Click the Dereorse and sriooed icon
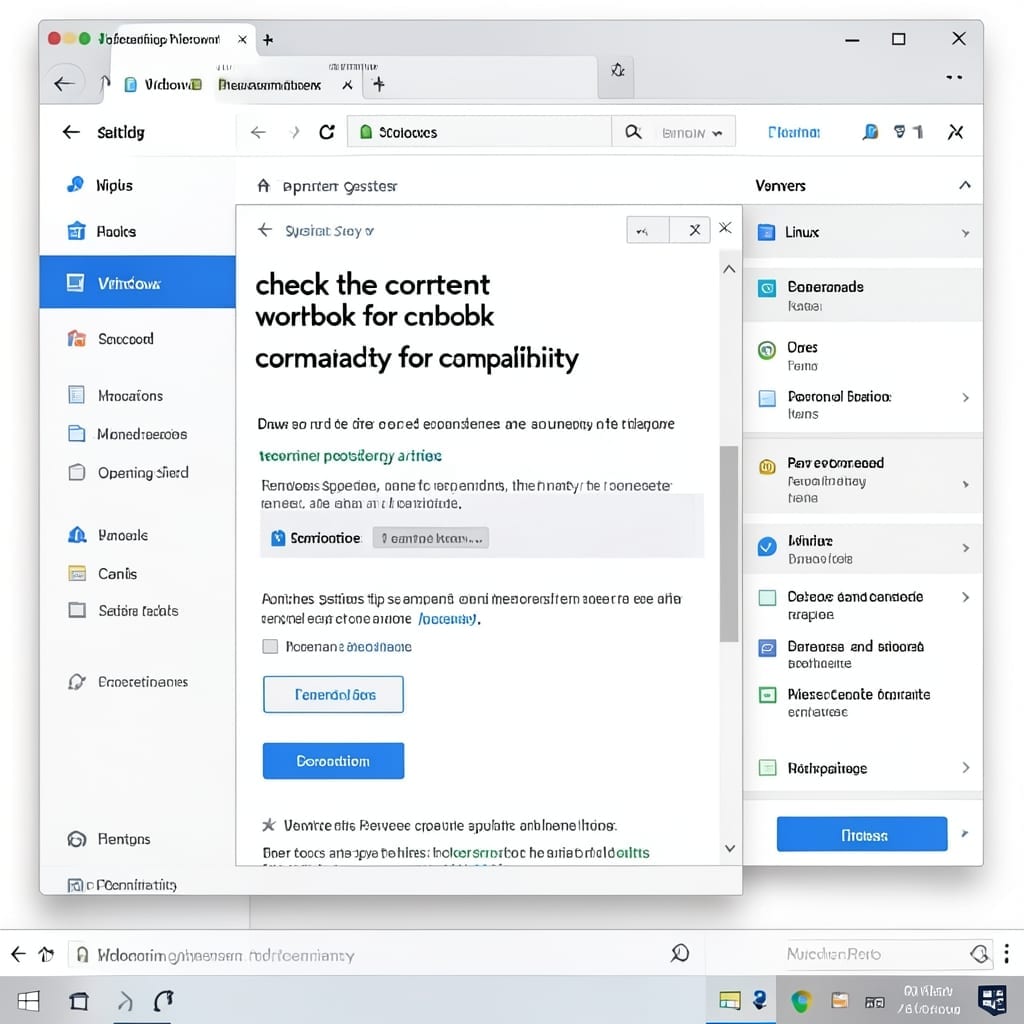 [767, 648]
